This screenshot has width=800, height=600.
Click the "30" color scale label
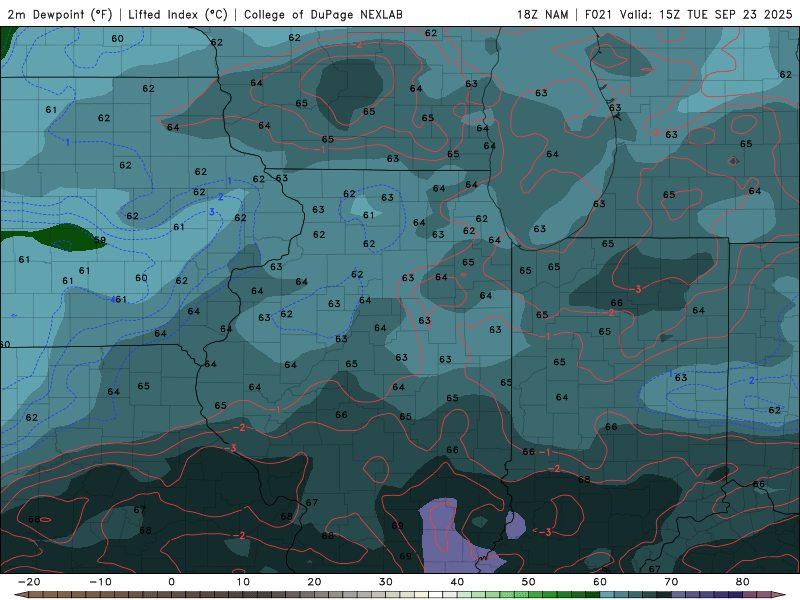[x=386, y=582]
